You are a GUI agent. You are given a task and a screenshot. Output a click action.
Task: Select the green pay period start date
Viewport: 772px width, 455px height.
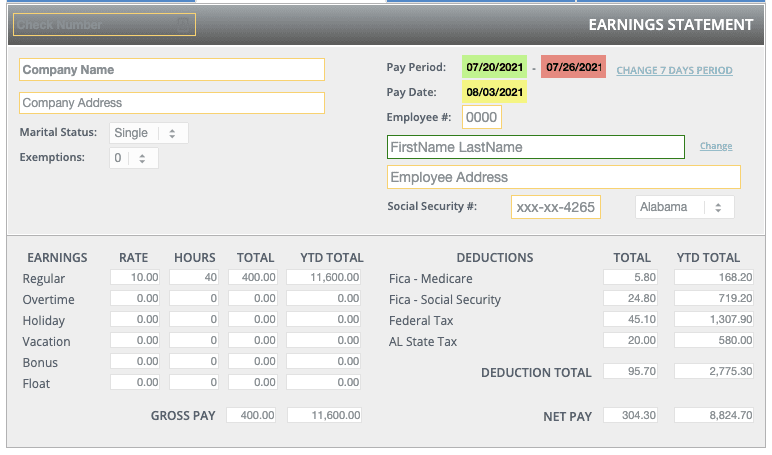[x=494, y=67]
